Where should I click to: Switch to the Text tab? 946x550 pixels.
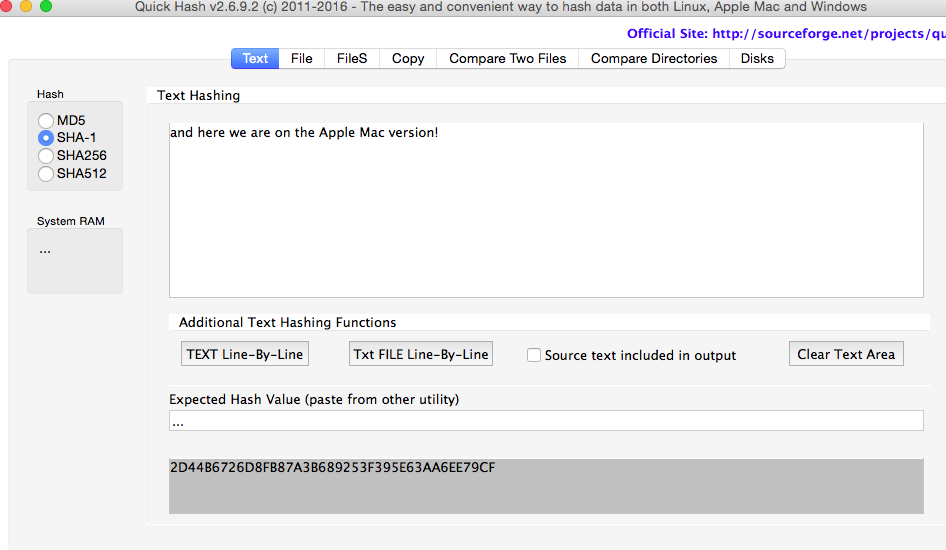coord(255,58)
